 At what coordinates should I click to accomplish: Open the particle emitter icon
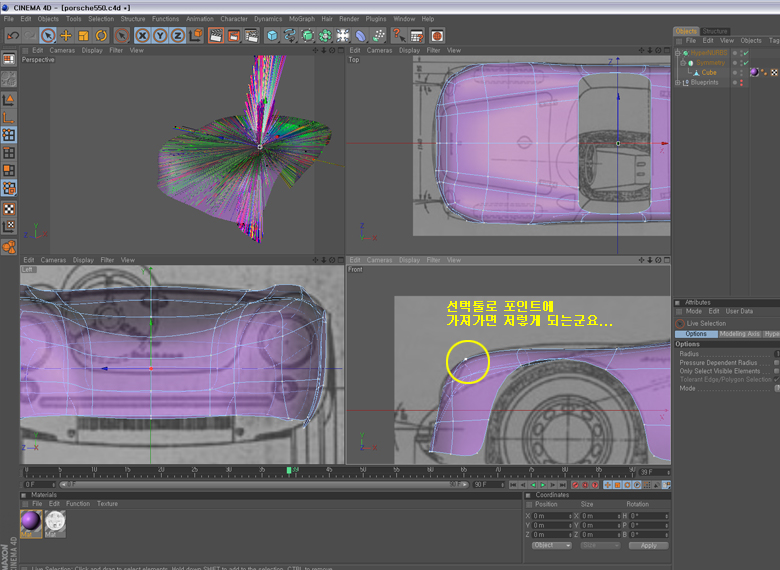[379, 36]
